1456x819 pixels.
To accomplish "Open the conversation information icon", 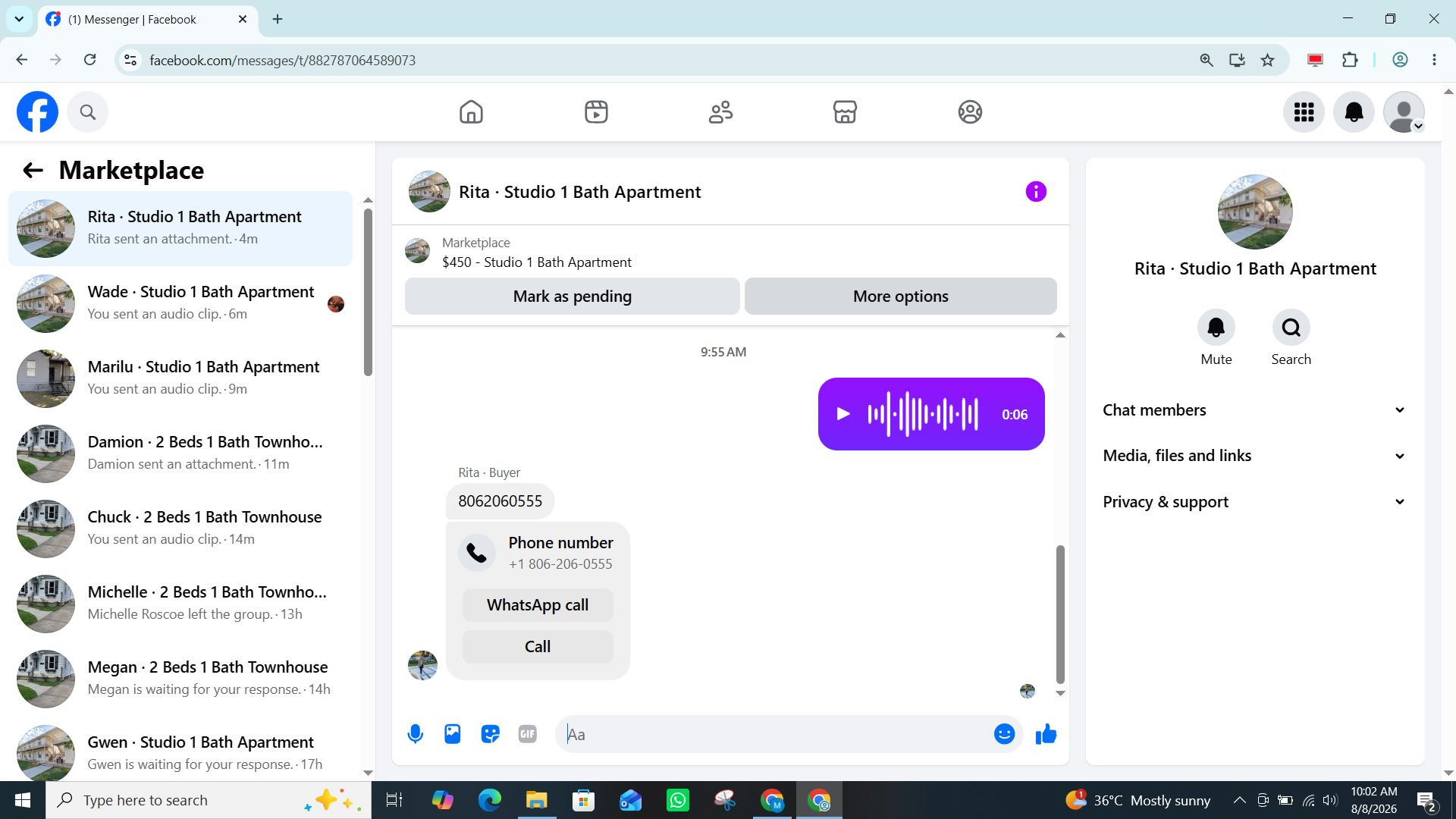I will click(x=1036, y=192).
